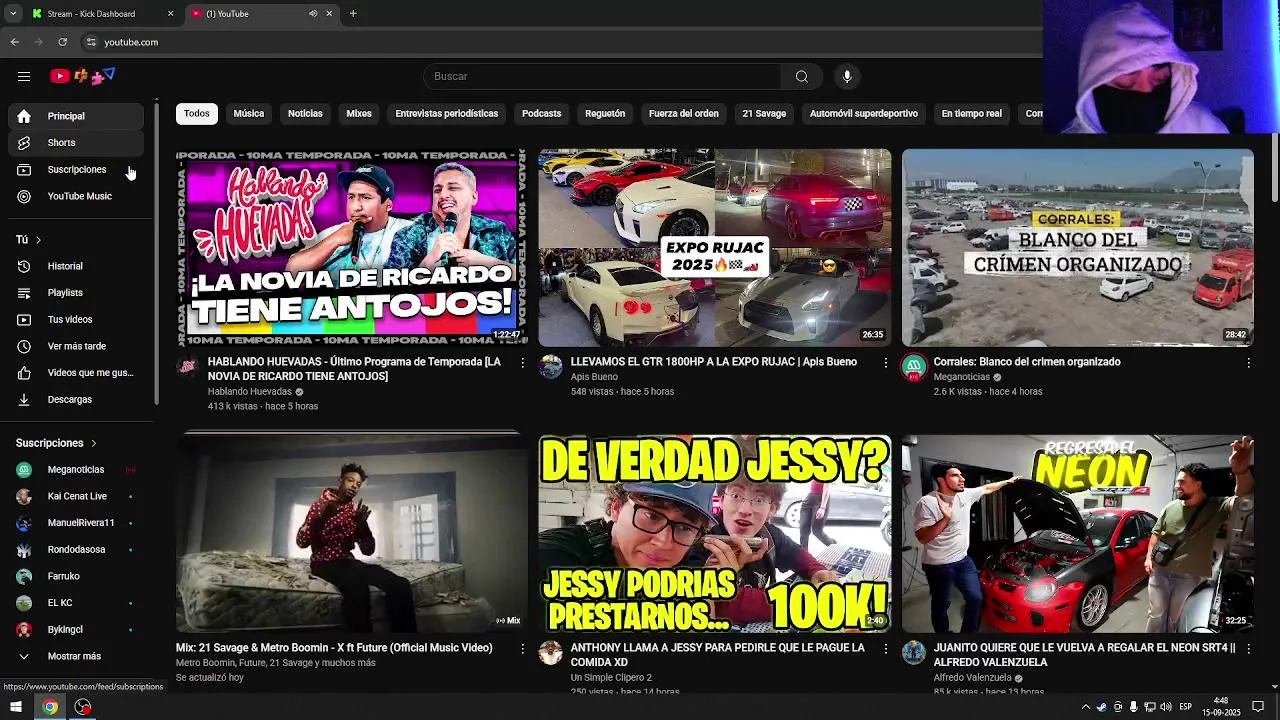
Task: Select Automóvil superdeportivo chip
Action: pos(864,114)
